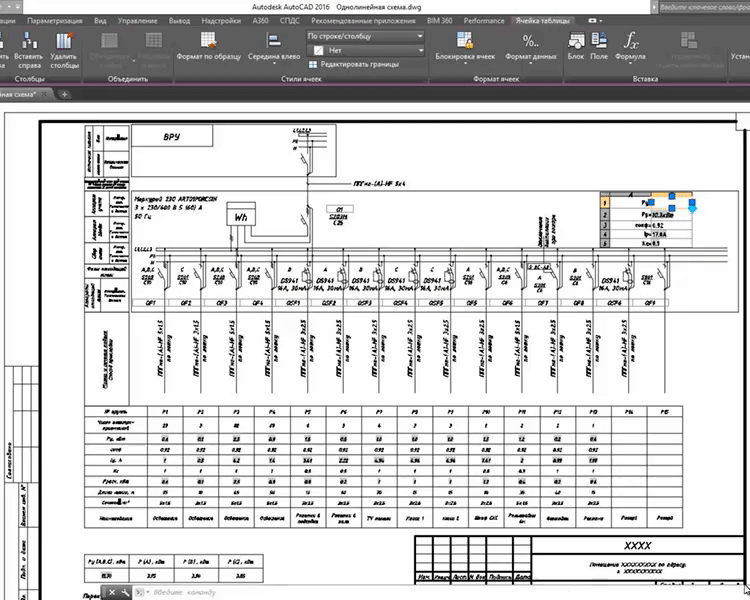The width and height of the screenshot is (750, 600).
Task: Open the Параметризация ribbon tab
Action: pos(55,21)
